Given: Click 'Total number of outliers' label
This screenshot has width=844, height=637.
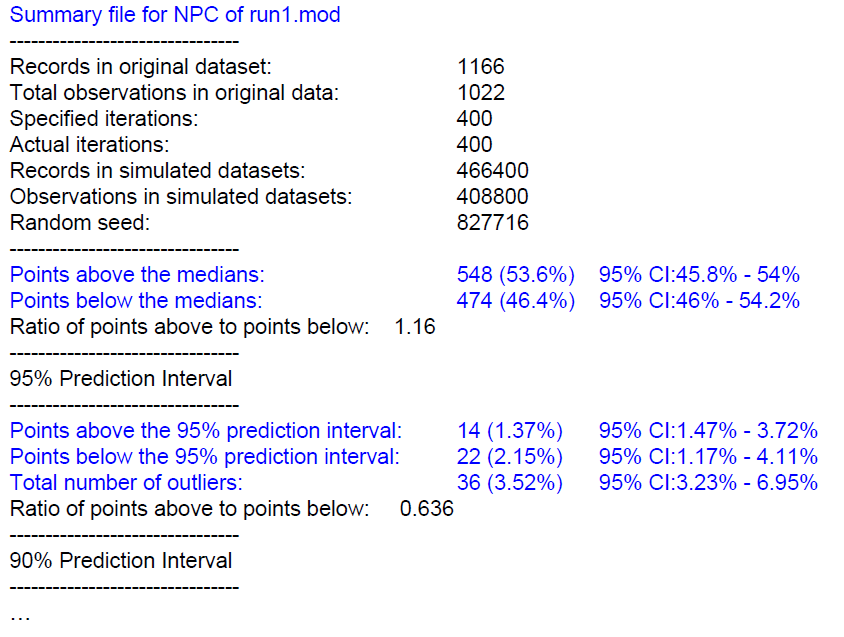Looking at the screenshot, I should click(126, 482).
